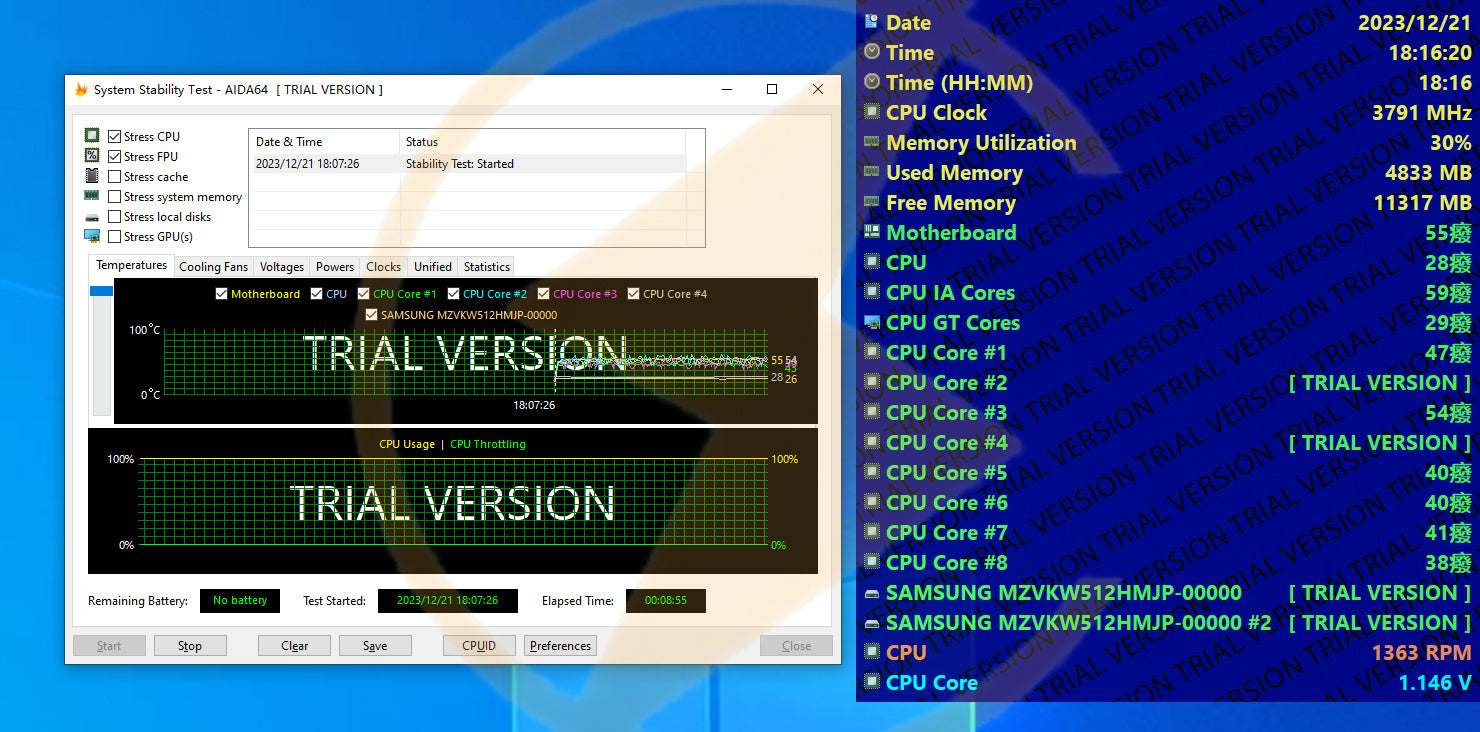Open the Preferences dialog

point(560,646)
